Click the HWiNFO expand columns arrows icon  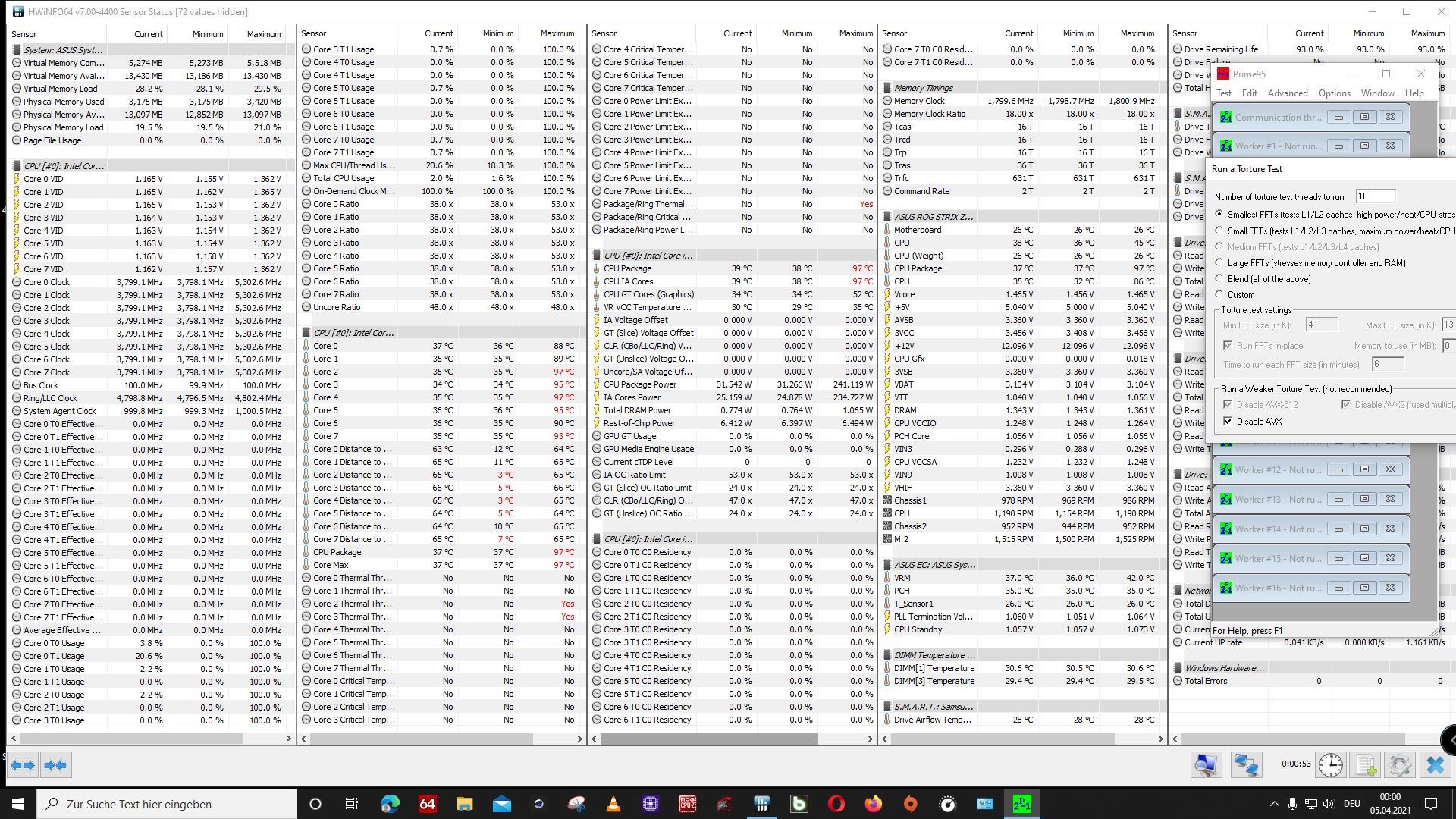23,765
